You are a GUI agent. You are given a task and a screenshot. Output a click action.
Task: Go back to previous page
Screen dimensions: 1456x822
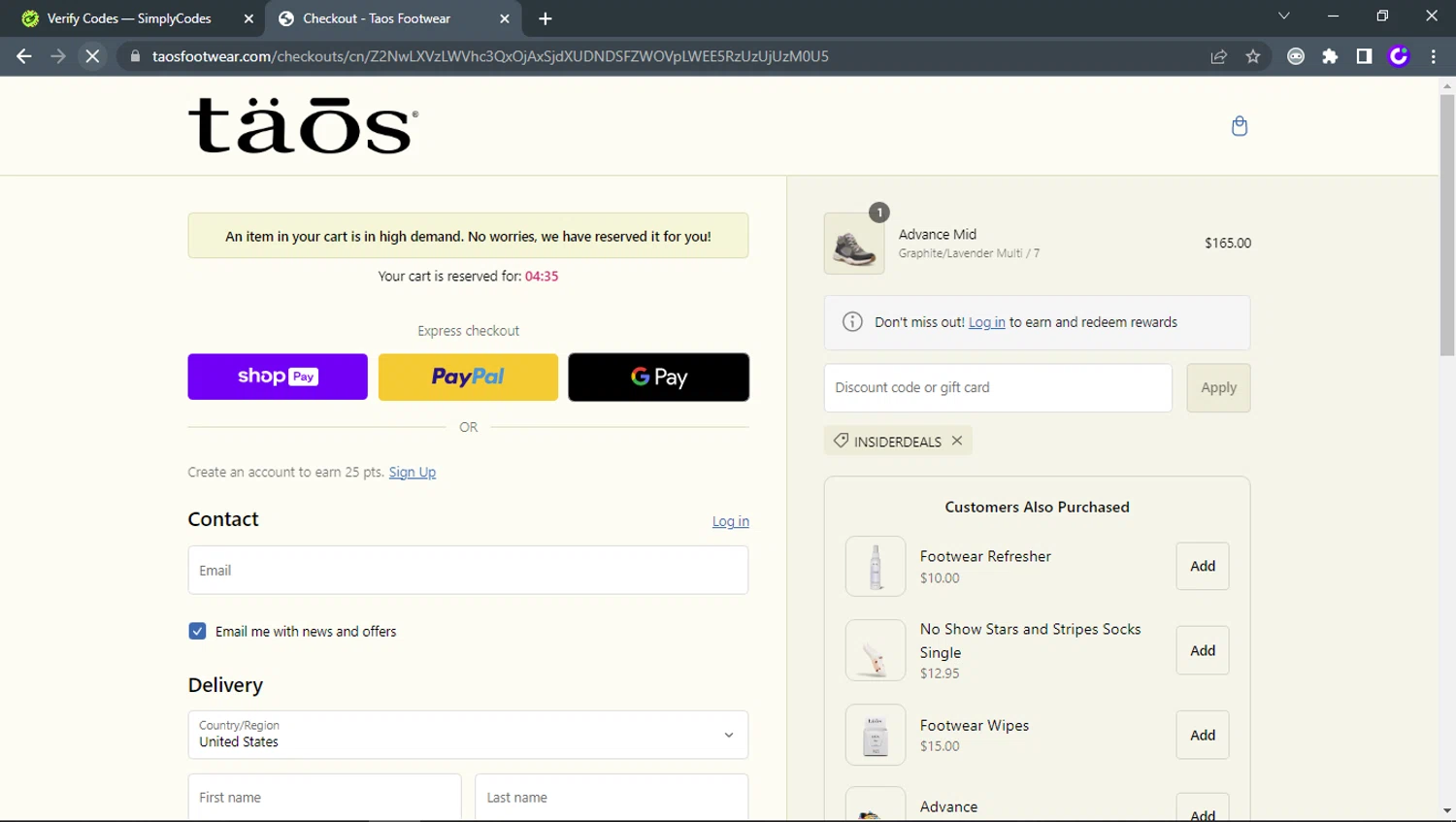tap(24, 56)
